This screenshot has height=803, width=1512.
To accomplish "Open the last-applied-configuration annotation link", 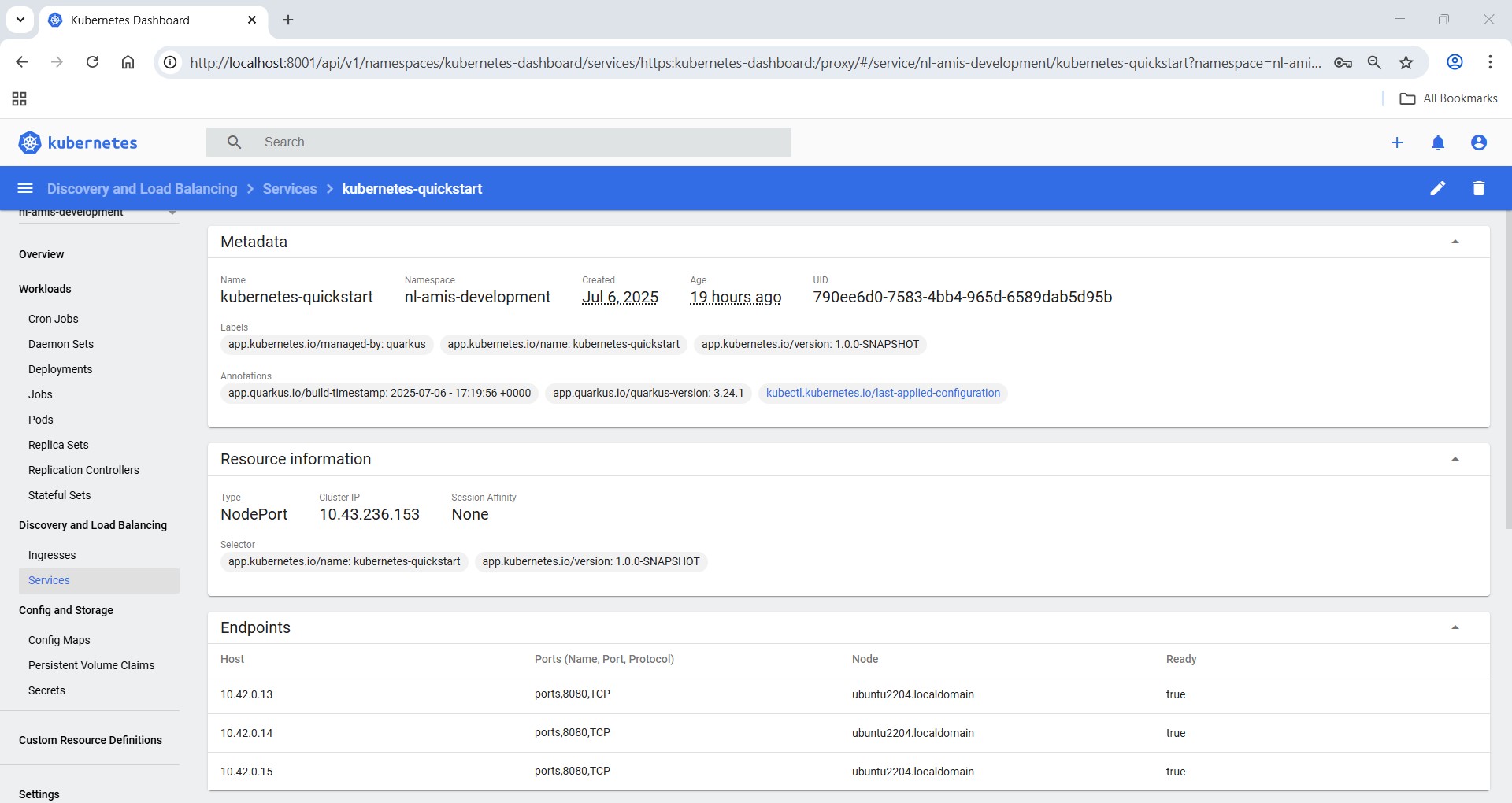I will click(883, 393).
